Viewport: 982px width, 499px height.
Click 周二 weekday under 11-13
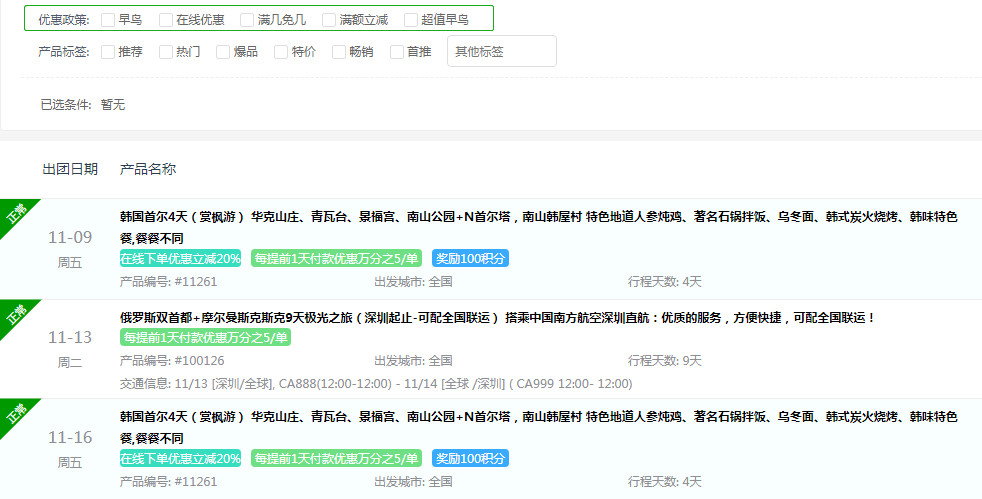[x=70, y=363]
